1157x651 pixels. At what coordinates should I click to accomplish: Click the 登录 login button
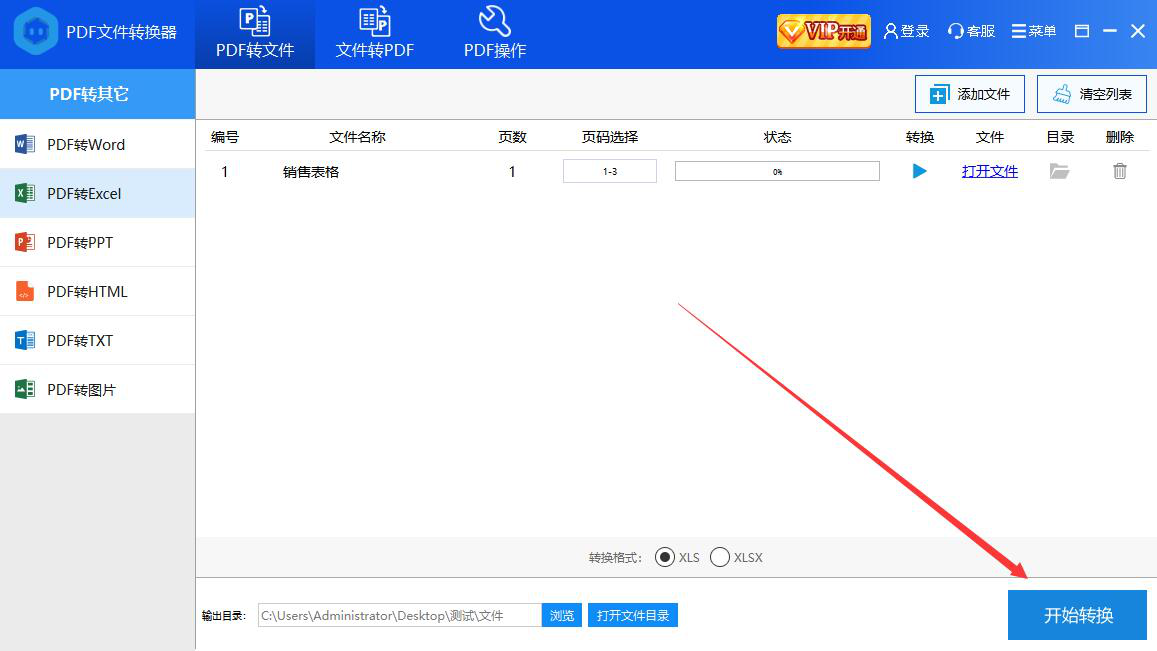click(907, 31)
